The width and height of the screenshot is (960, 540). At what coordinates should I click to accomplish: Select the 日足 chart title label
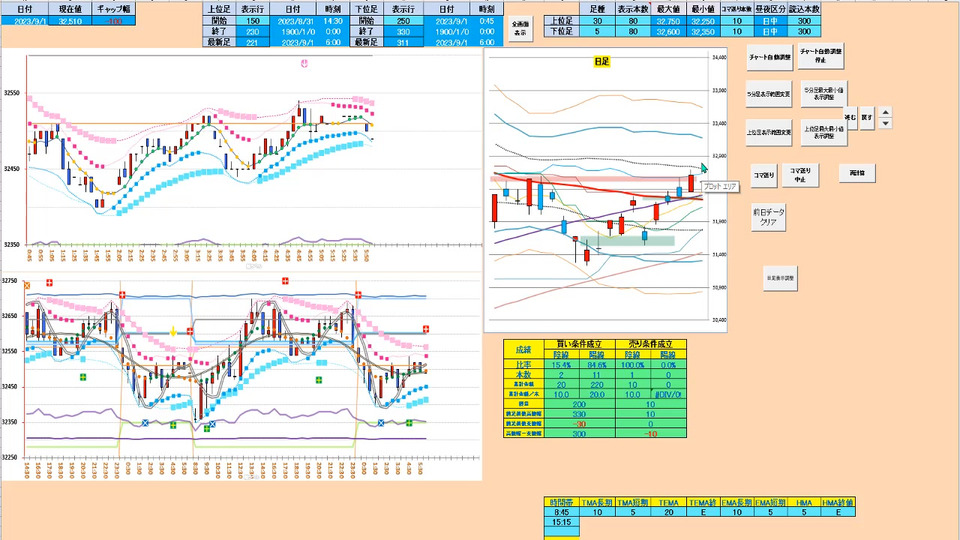[x=602, y=61]
